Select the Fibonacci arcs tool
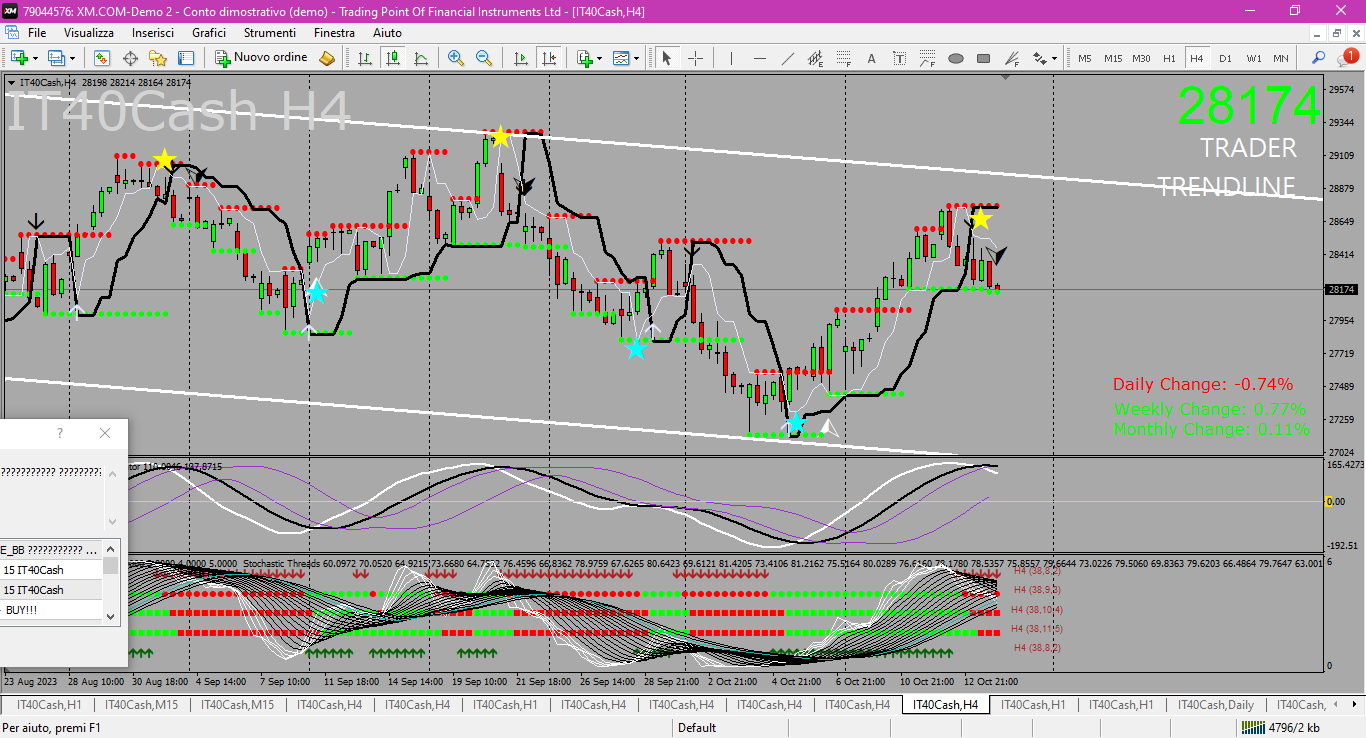The image size is (1366, 738). coord(927,58)
